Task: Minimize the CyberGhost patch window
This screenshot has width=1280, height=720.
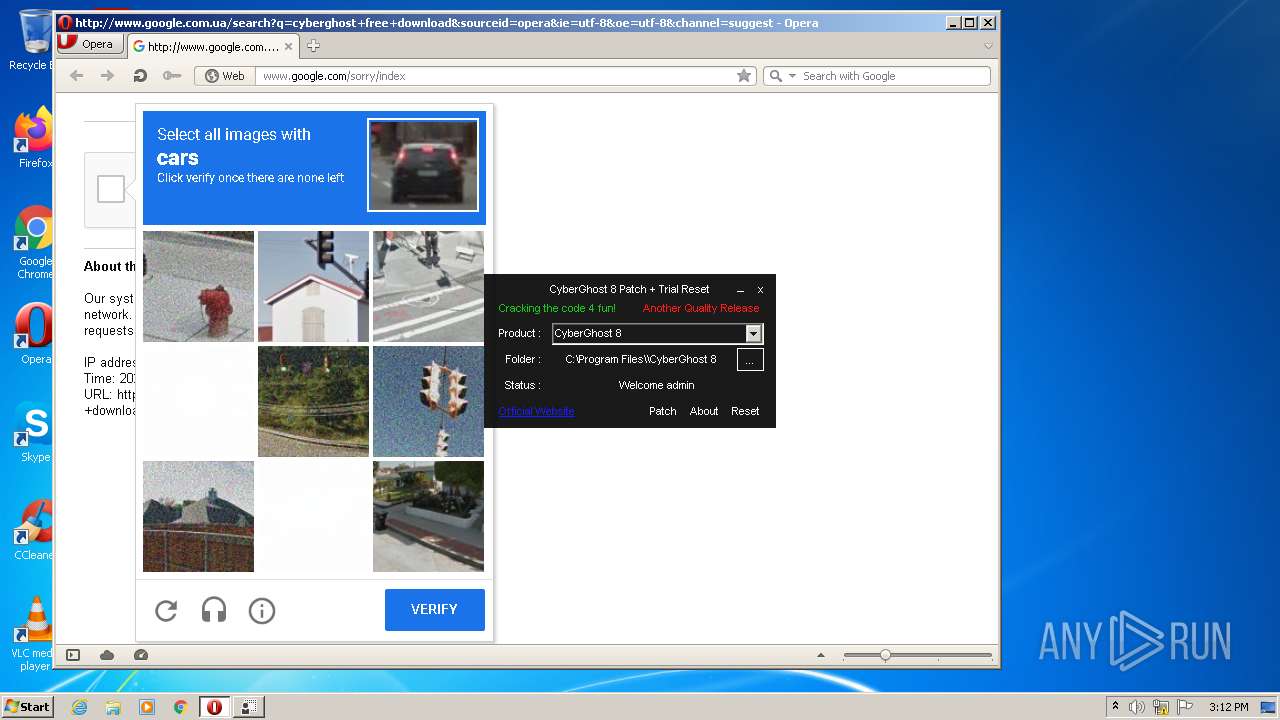Action: point(741,289)
